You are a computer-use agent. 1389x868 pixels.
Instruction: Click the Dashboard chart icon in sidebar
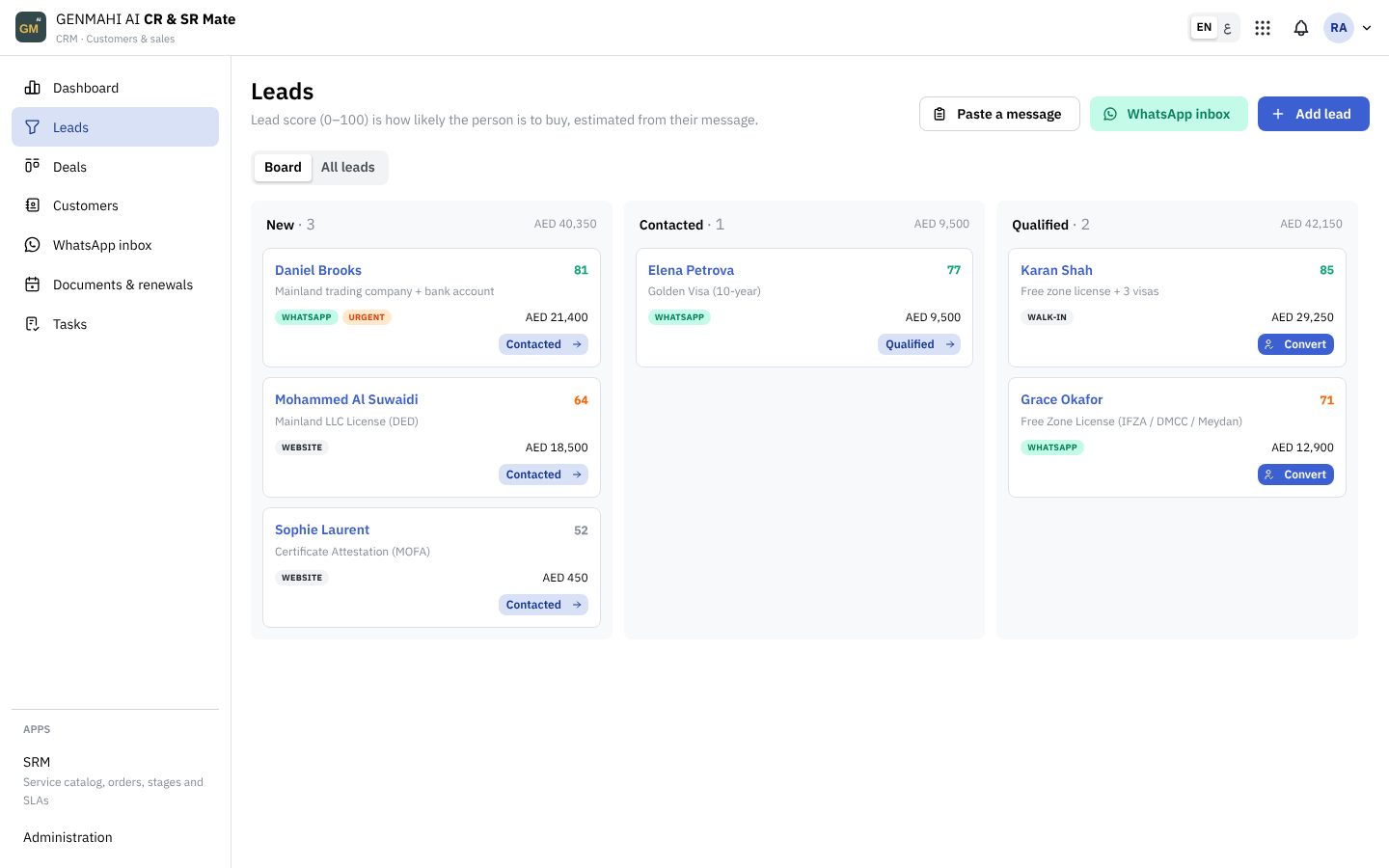(33, 88)
